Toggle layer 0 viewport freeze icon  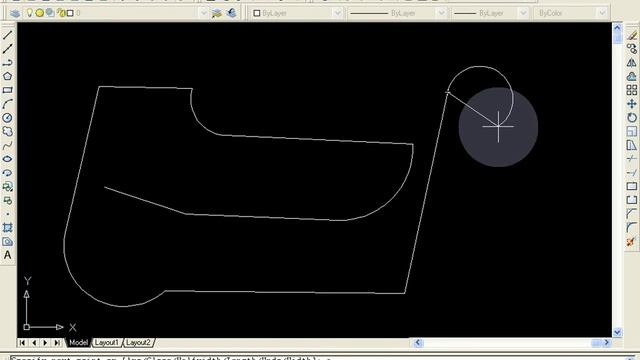tap(50, 13)
